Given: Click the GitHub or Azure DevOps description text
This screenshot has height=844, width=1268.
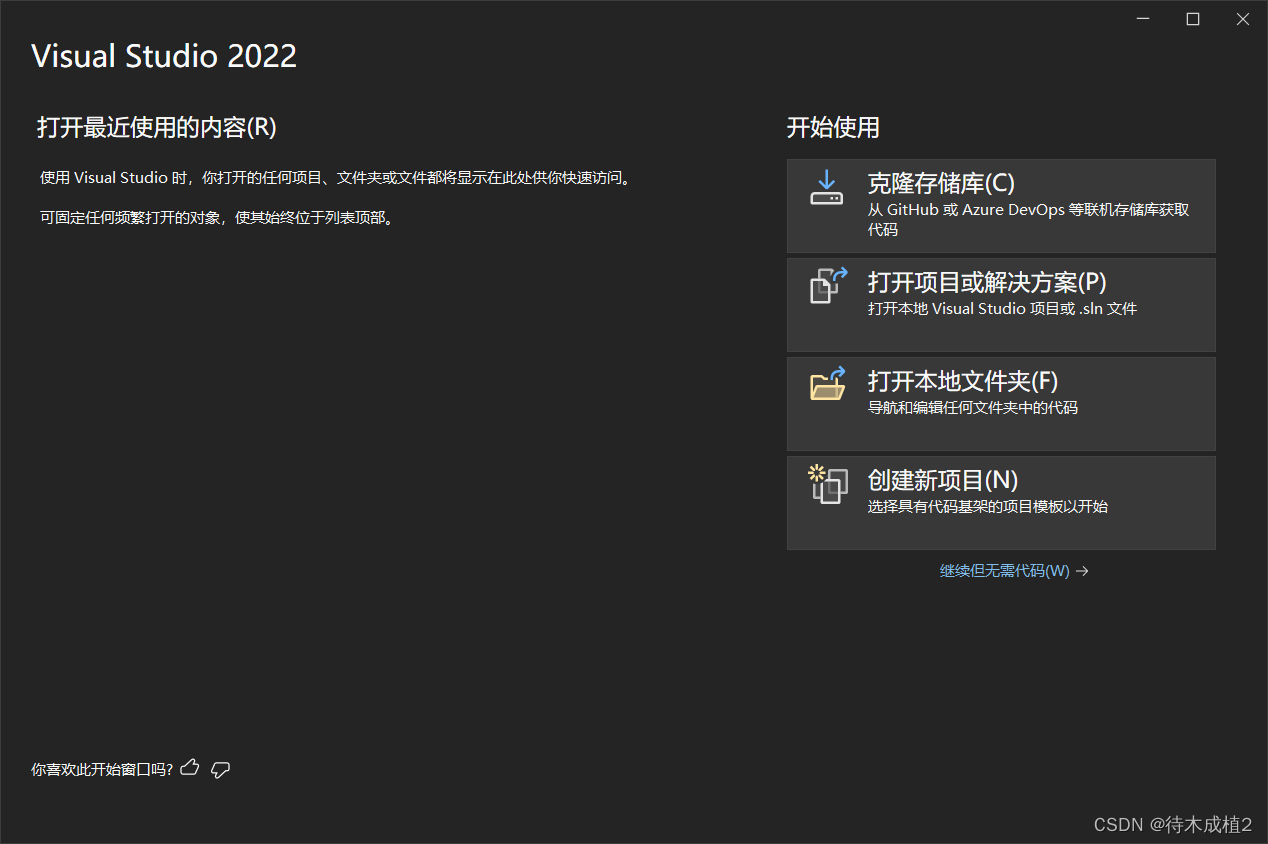Looking at the screenshot, I should [x=1028, y=220].
